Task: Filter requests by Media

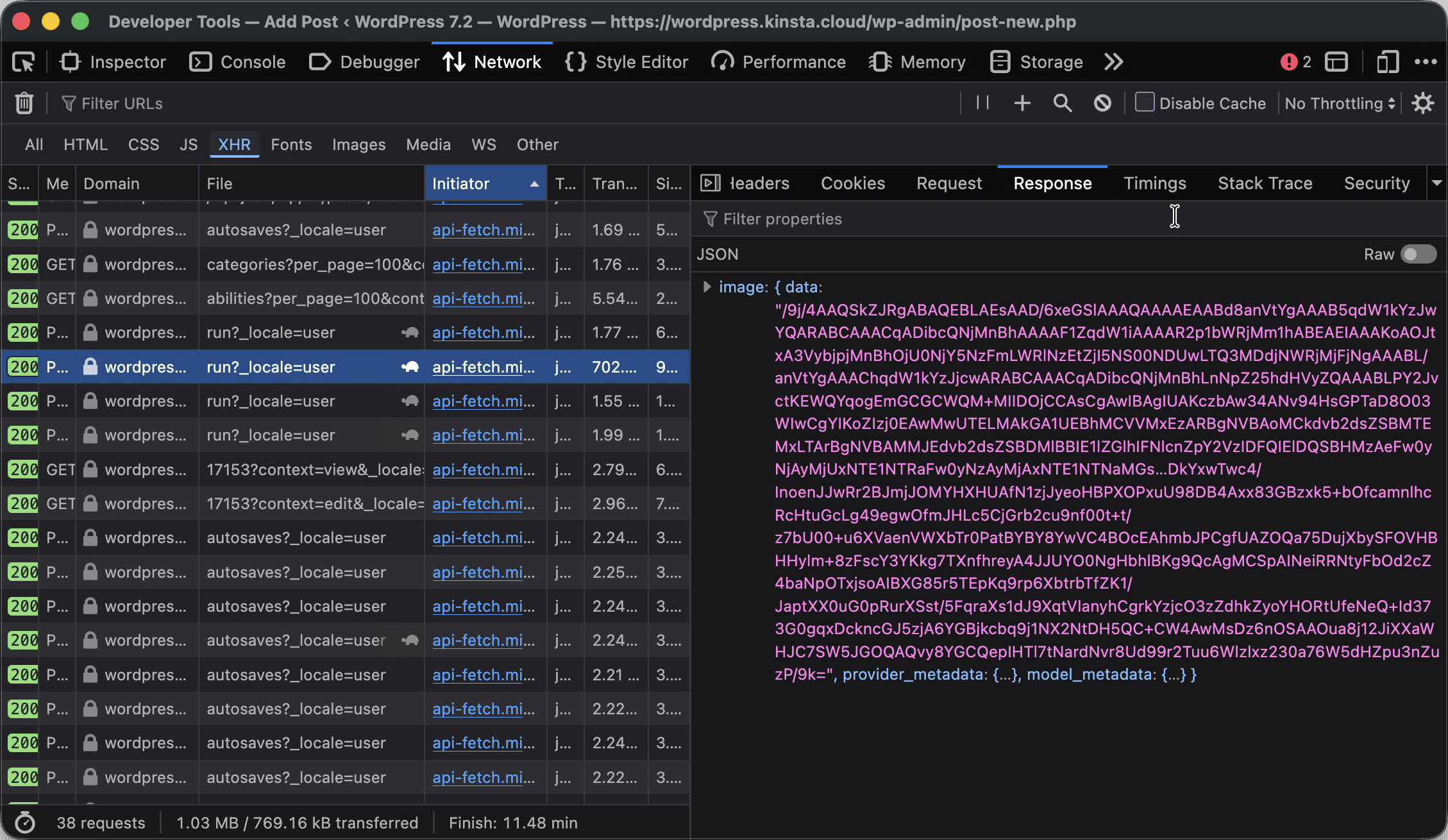Action: coord(428,144)
